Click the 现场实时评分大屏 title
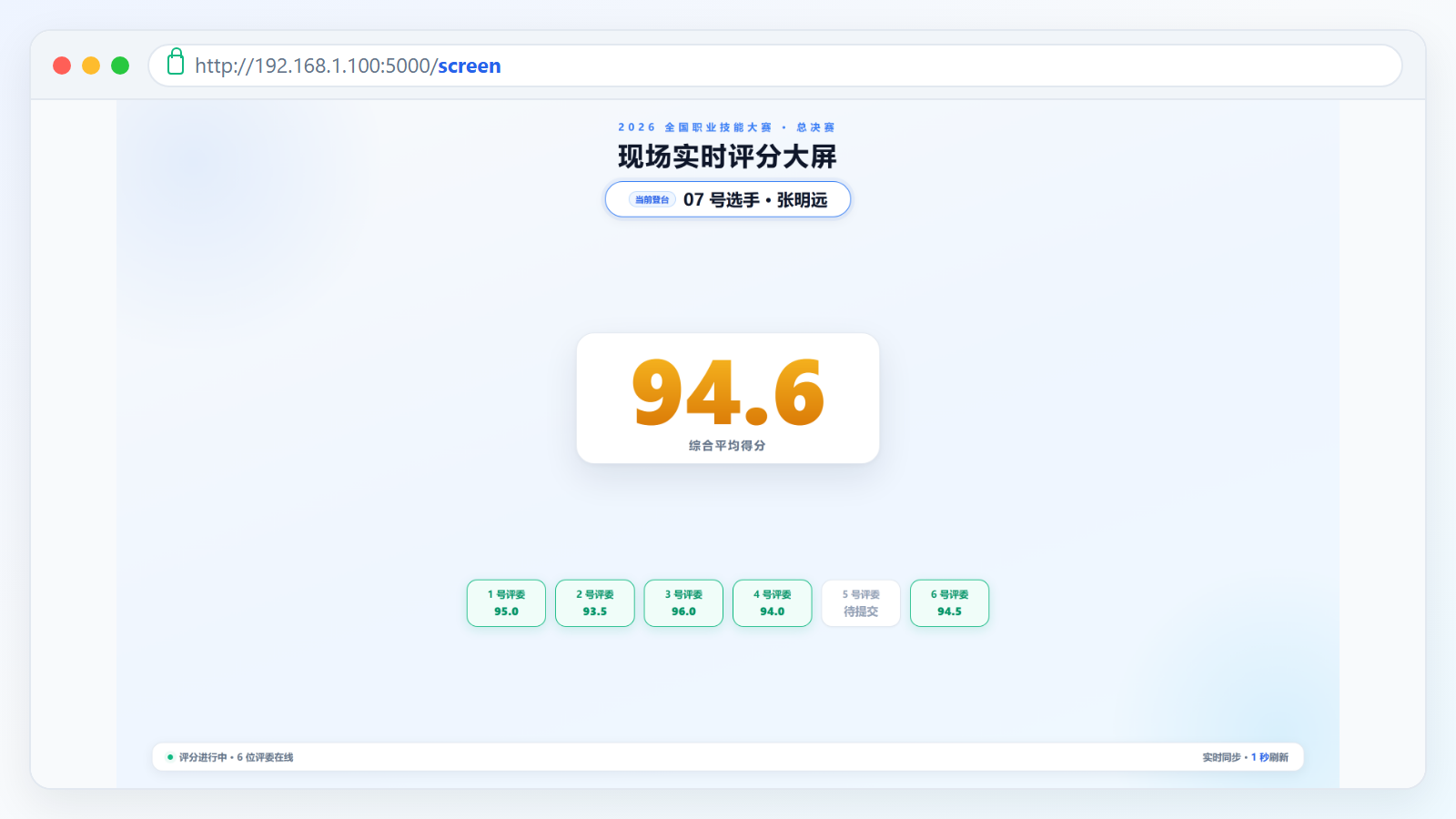Screen dimensions: 1456x819 pyautogui.click(x=727, y=157)
